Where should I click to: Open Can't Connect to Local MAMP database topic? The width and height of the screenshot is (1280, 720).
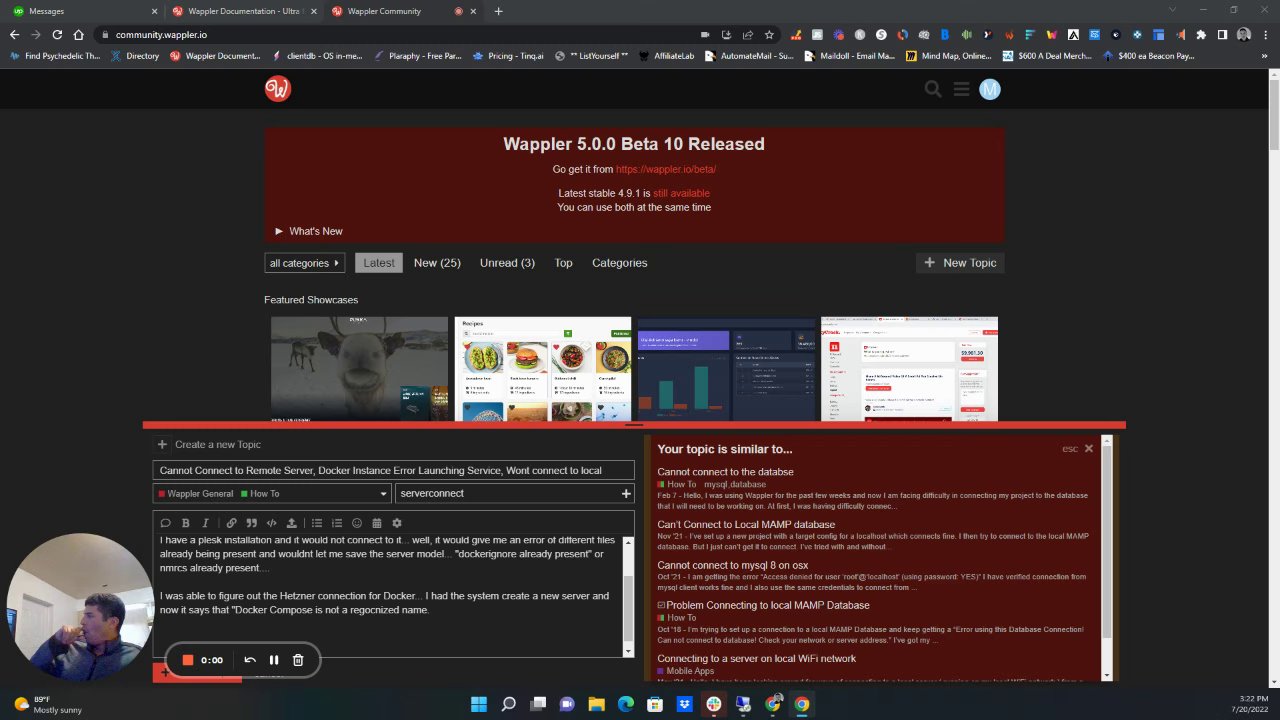746,524
